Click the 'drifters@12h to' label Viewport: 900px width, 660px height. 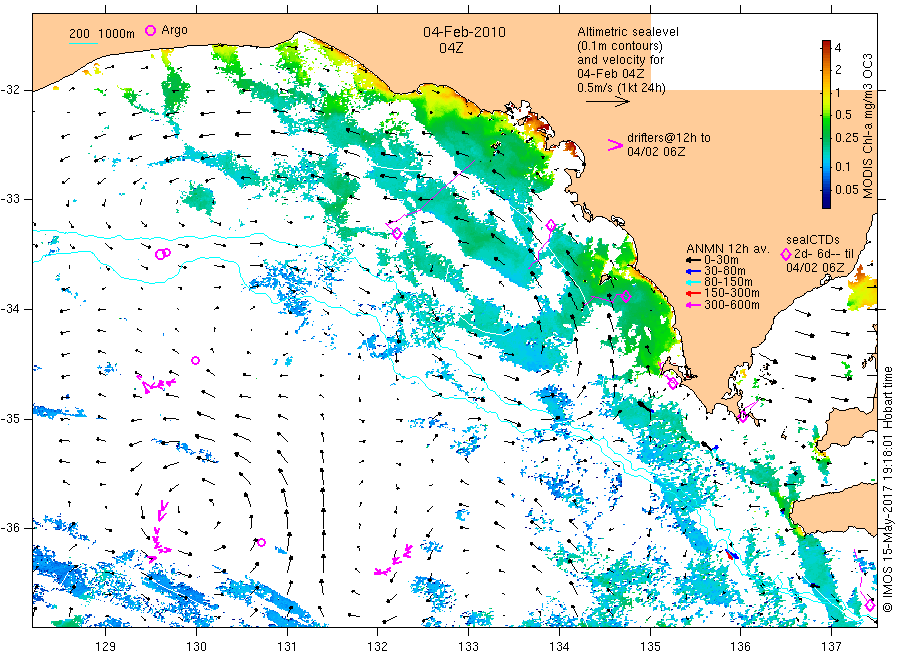click(669, 138)
